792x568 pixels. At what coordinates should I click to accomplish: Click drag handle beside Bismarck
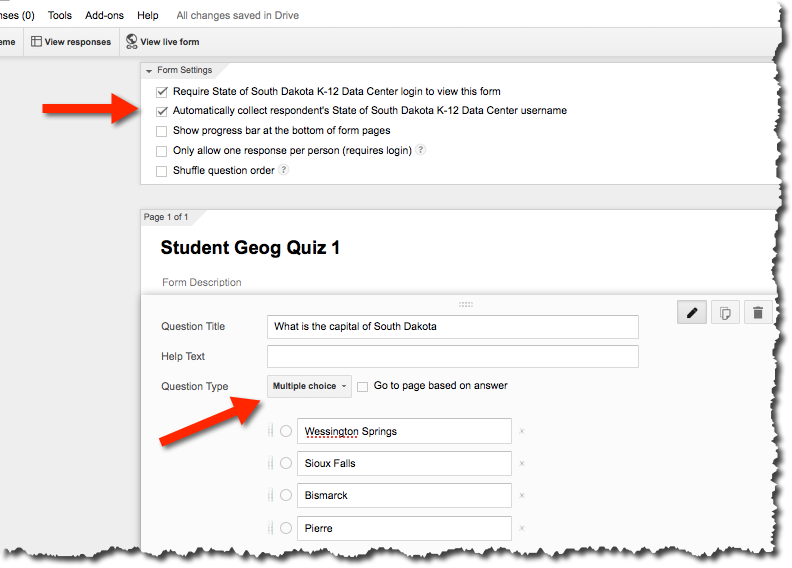click(270, 495)
